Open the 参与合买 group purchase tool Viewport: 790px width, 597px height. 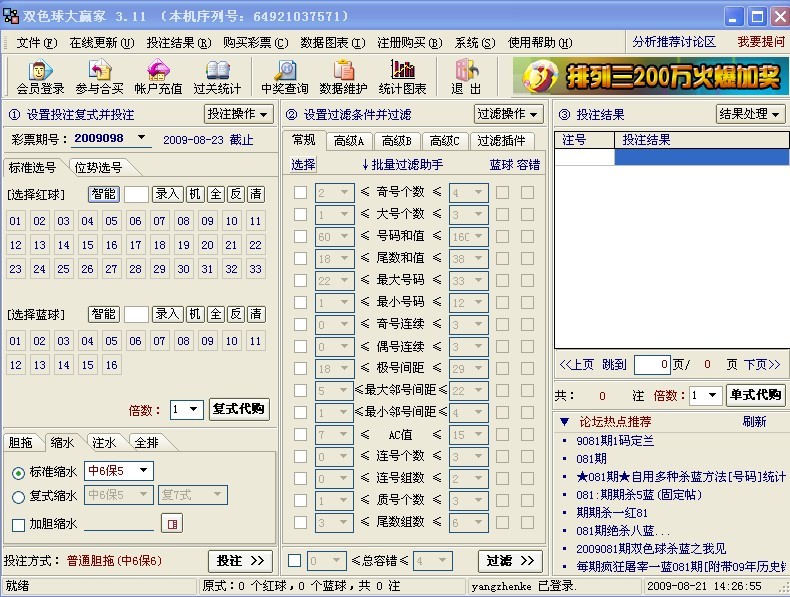(99, 77)
